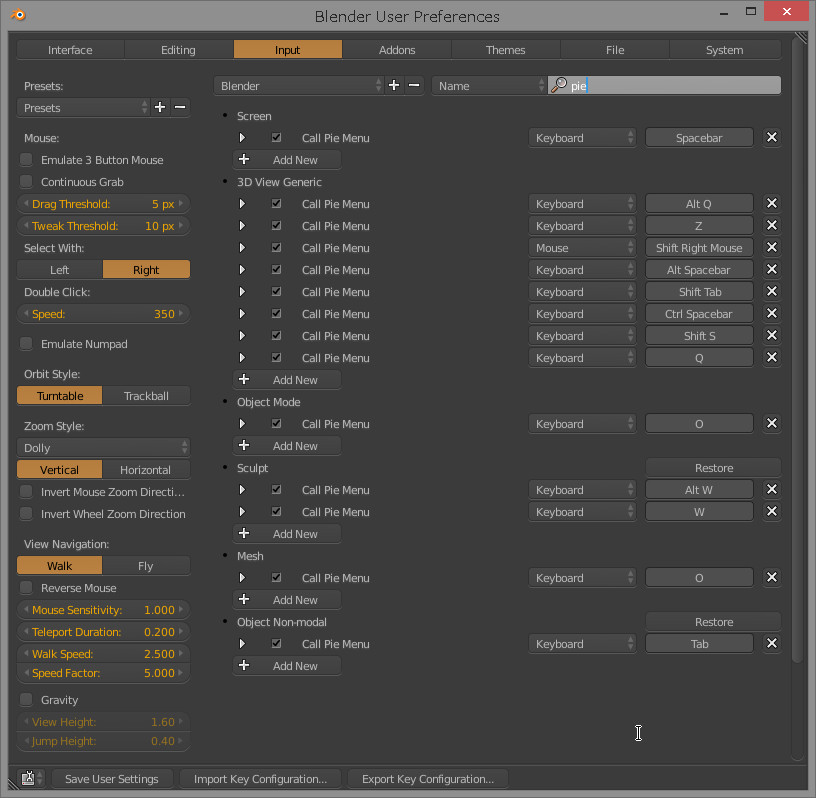The width and height of the screenshot is (816, 798).
Task: Enable Emulate 3 Button Mouse
Action: click(26, 160)
